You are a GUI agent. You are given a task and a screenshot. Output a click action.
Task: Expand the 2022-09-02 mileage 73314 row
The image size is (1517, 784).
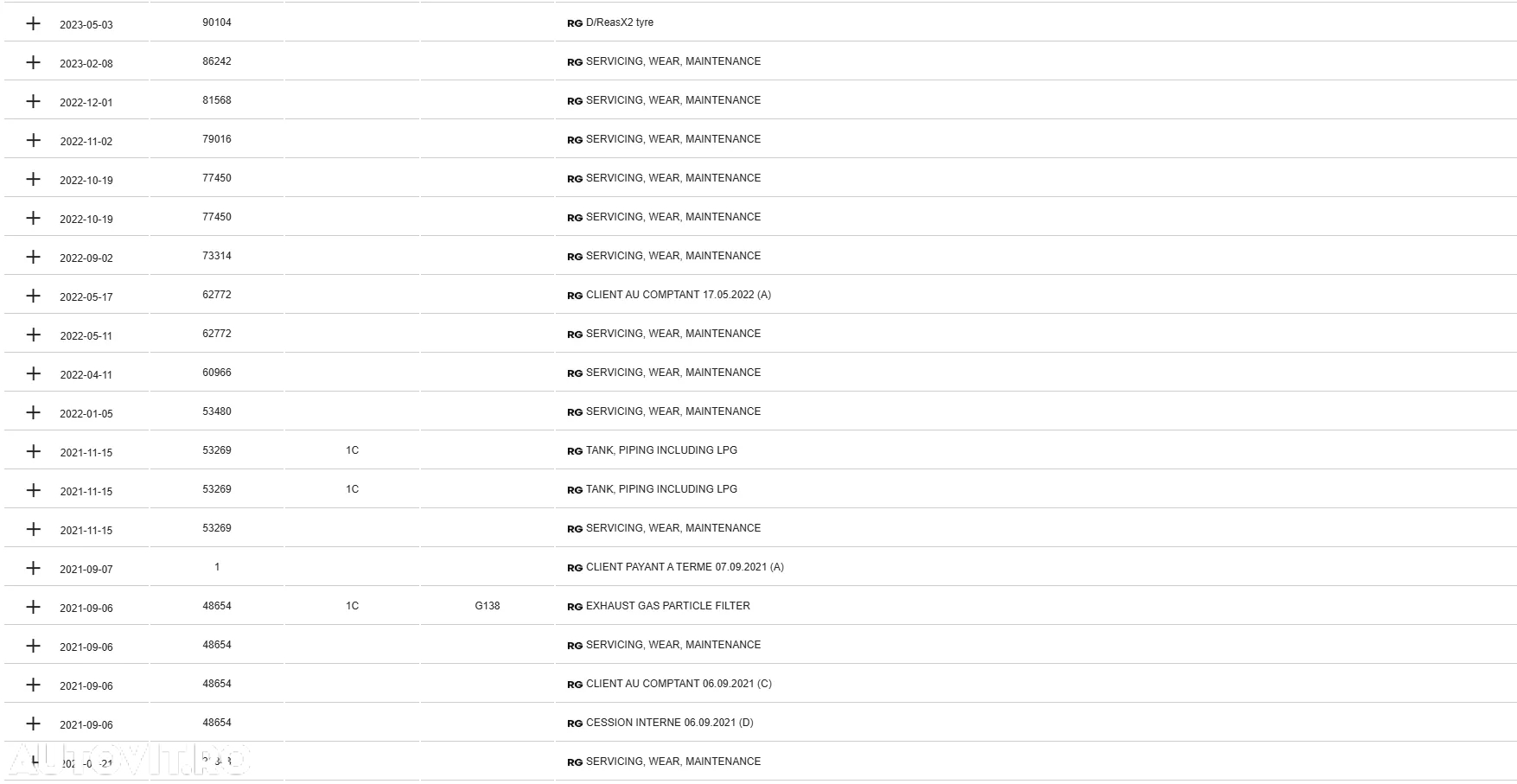coord(33,257)
